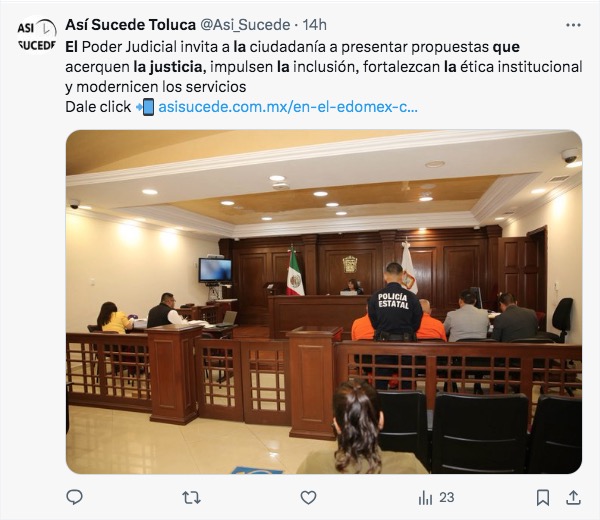Open the @Asi_Sucede handle

[245, 25]
